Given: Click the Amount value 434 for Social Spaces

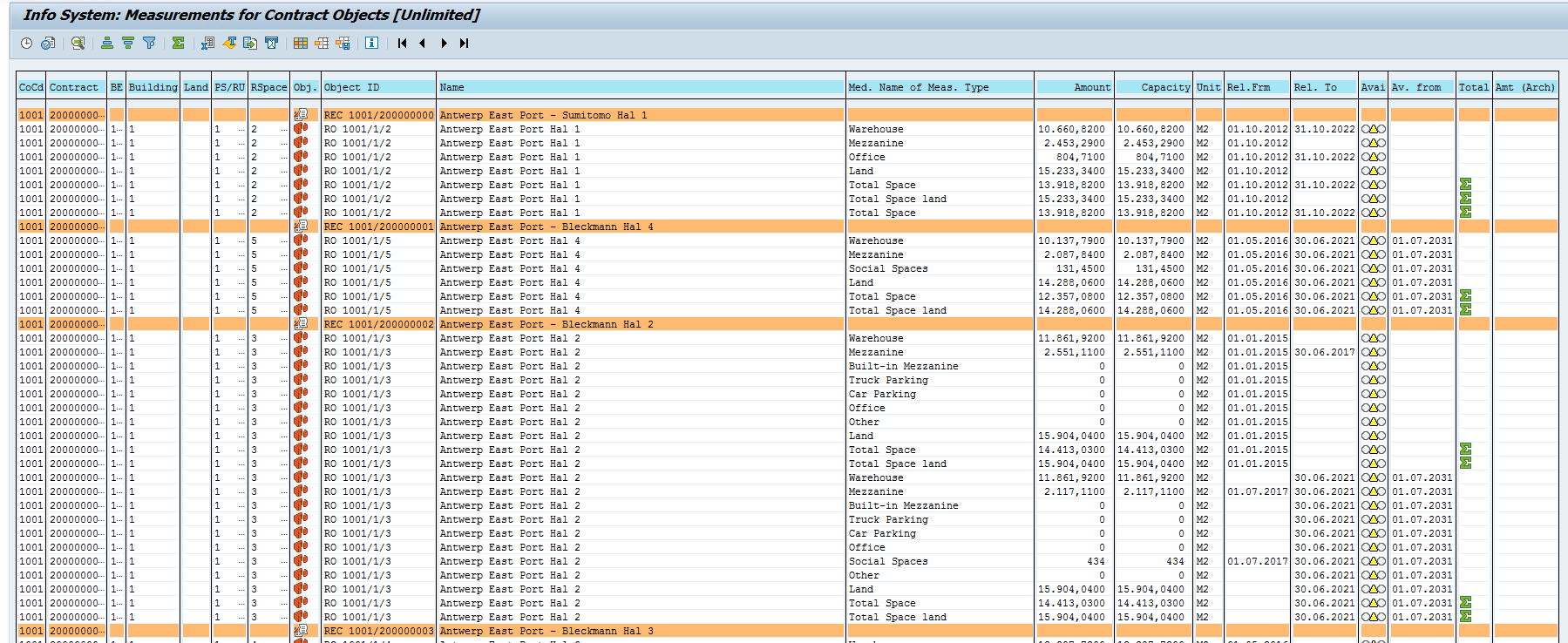Looking at the screenshot, I should coord(1096,561).
